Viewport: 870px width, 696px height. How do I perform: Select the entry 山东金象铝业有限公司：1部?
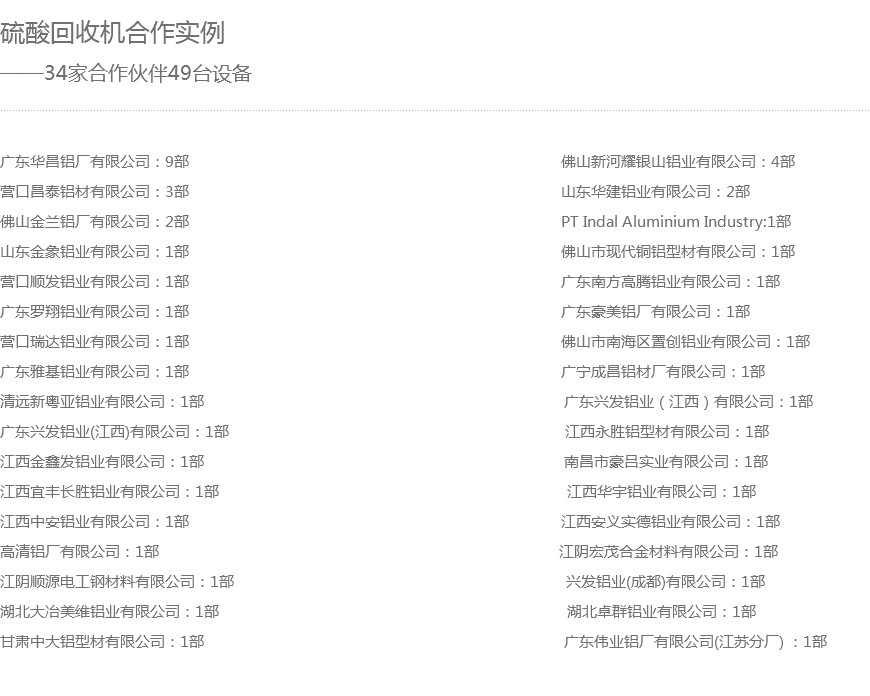(x=95, y=251)
